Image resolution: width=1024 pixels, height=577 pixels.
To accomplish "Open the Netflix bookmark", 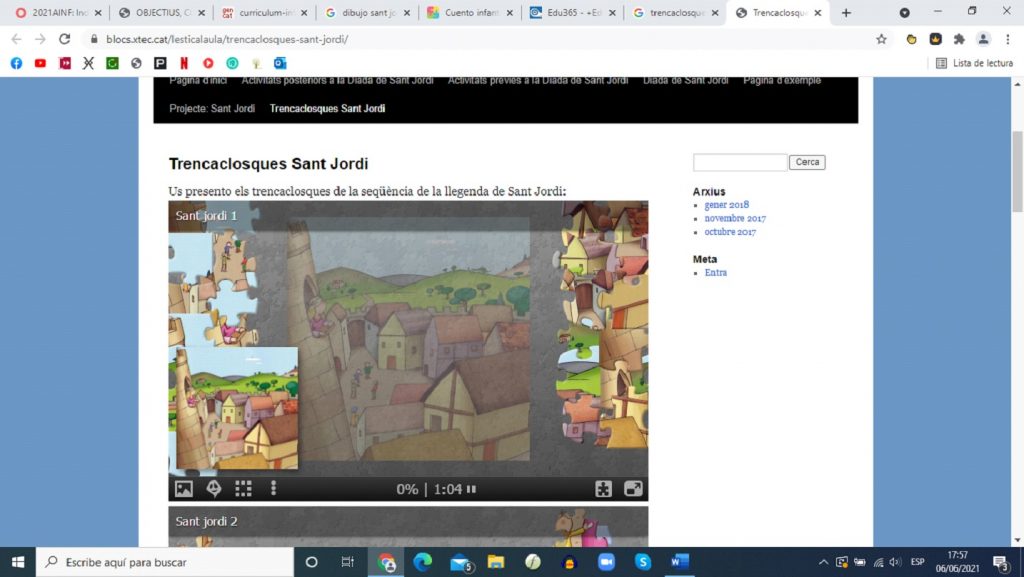I will click(x=184, y=63).
